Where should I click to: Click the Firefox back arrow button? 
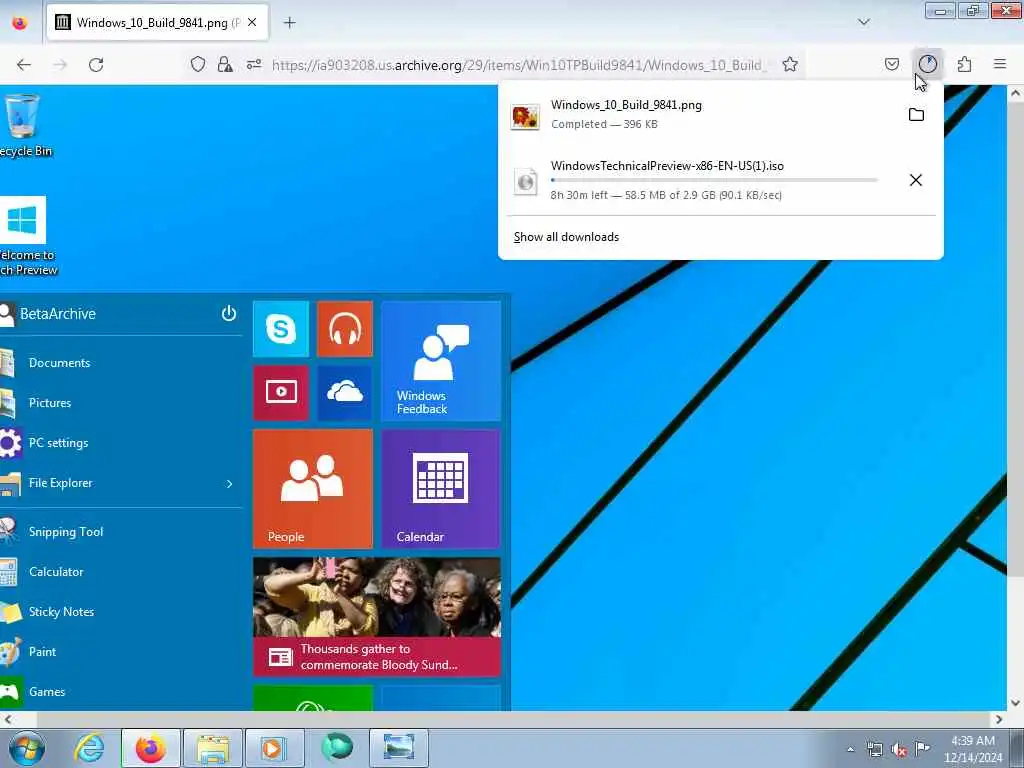tap(24, 65)
